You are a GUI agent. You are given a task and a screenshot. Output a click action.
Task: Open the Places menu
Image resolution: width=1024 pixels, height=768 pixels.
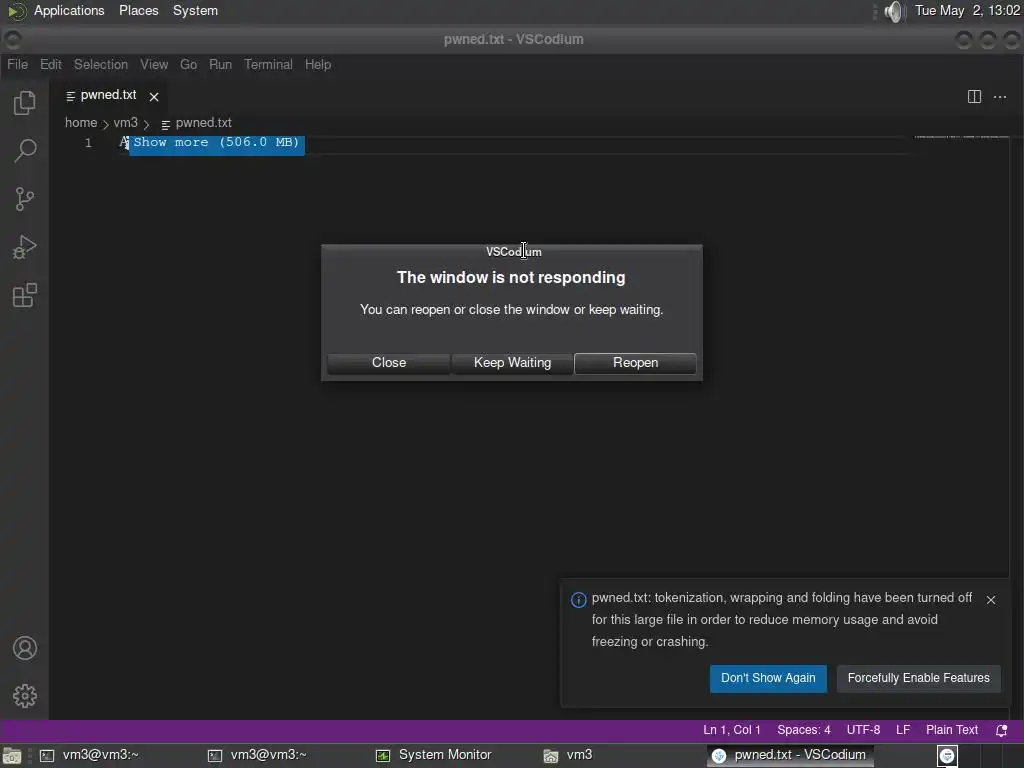[138, 11]
